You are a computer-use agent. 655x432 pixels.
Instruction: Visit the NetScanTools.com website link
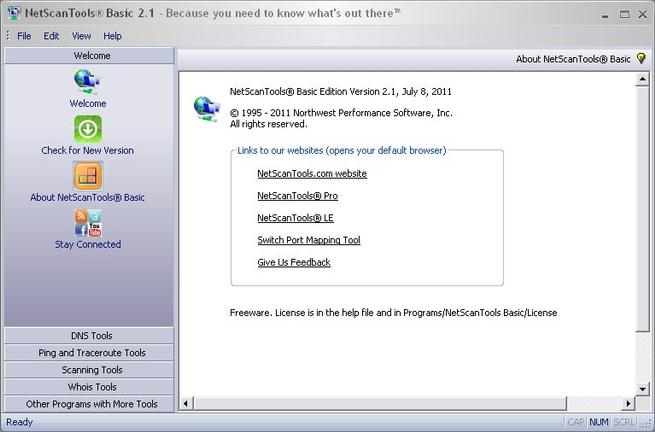tap(312, 174)
